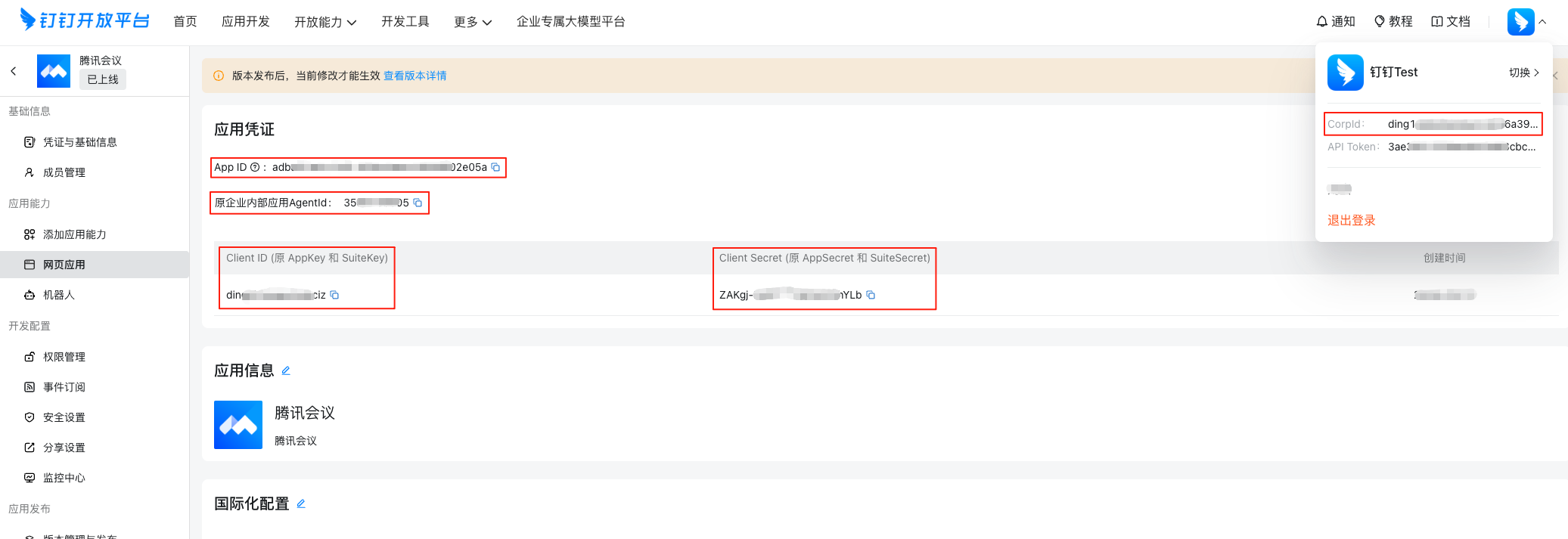Image resolution: width=1568 pixels, height=539 pixels.
Task: Click the info icon in version banner
Action: pyautogui.click(x=219, y=76)
